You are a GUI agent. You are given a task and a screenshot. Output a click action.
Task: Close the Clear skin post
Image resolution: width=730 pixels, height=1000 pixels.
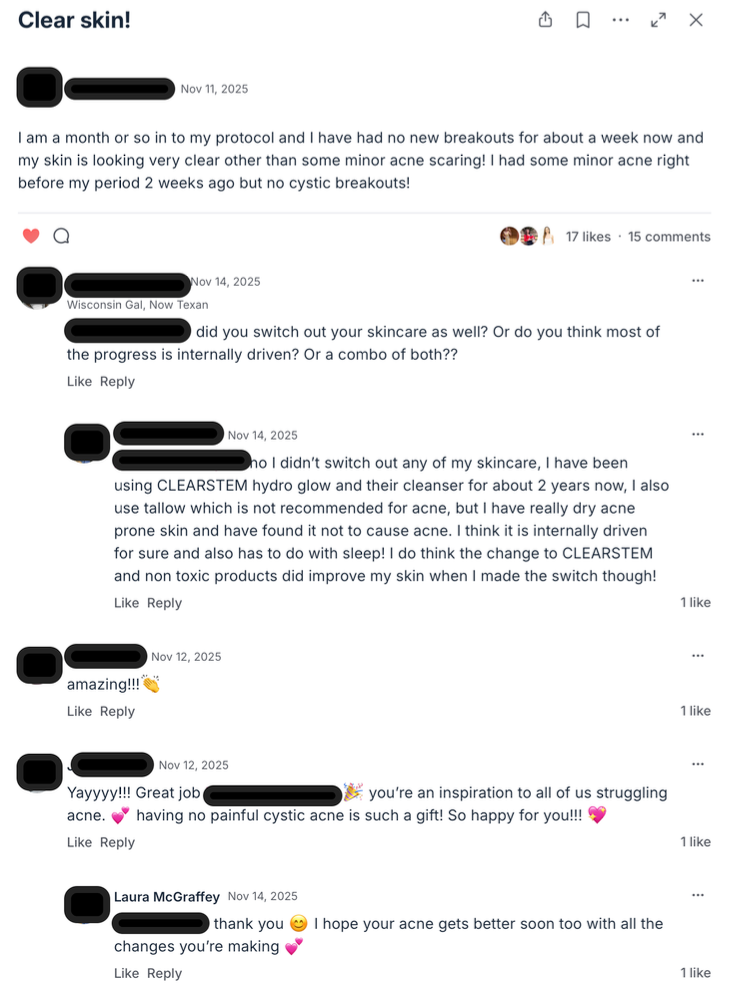[696, 20]
